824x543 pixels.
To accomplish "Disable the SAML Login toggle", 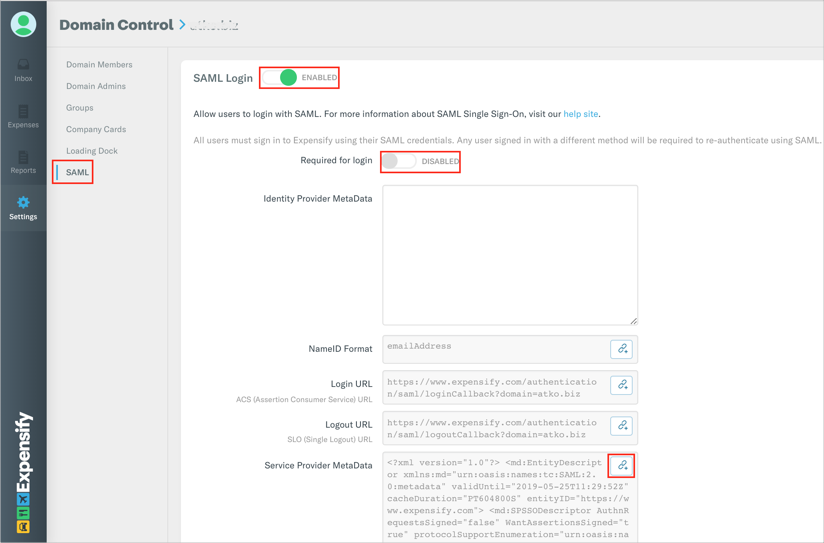I will (x=281, y=77).
